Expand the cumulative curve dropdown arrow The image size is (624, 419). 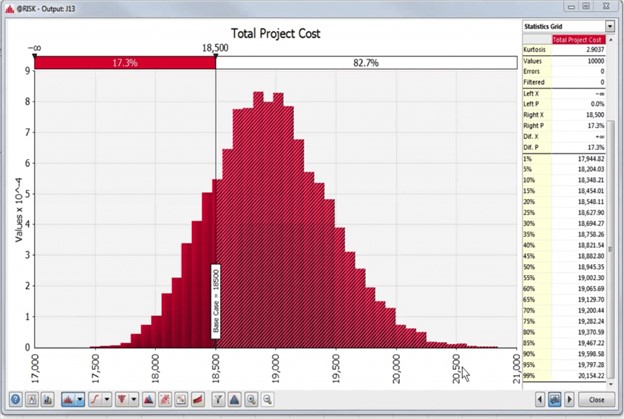[108, 400]
